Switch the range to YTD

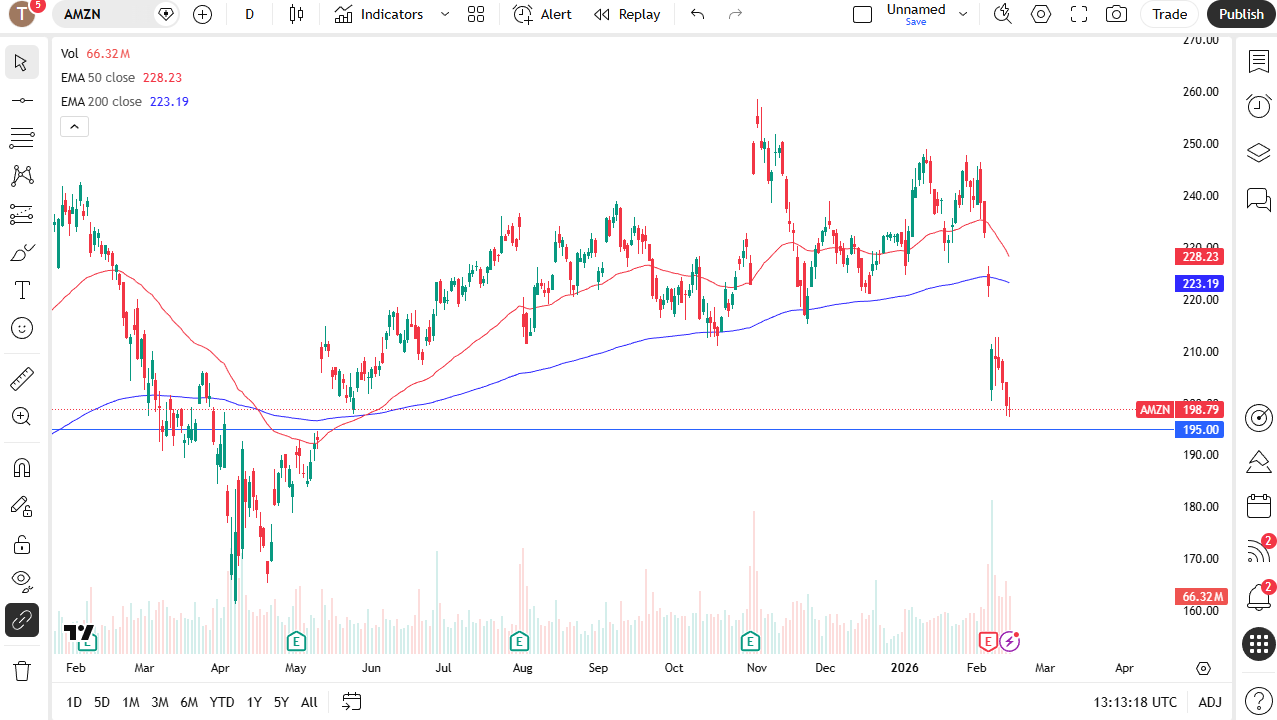tap(222, 702)
